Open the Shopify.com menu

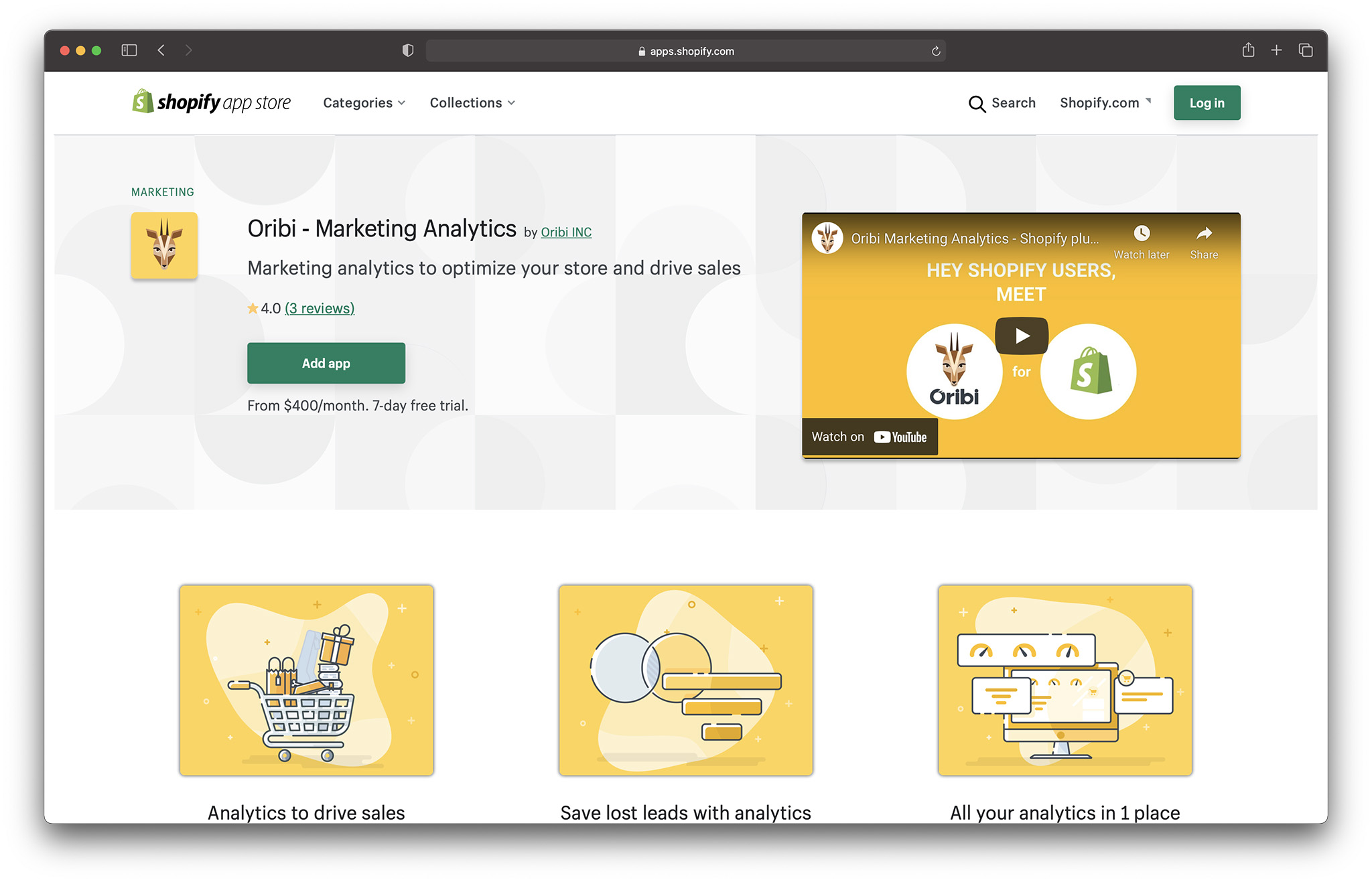coord(1105,102)
